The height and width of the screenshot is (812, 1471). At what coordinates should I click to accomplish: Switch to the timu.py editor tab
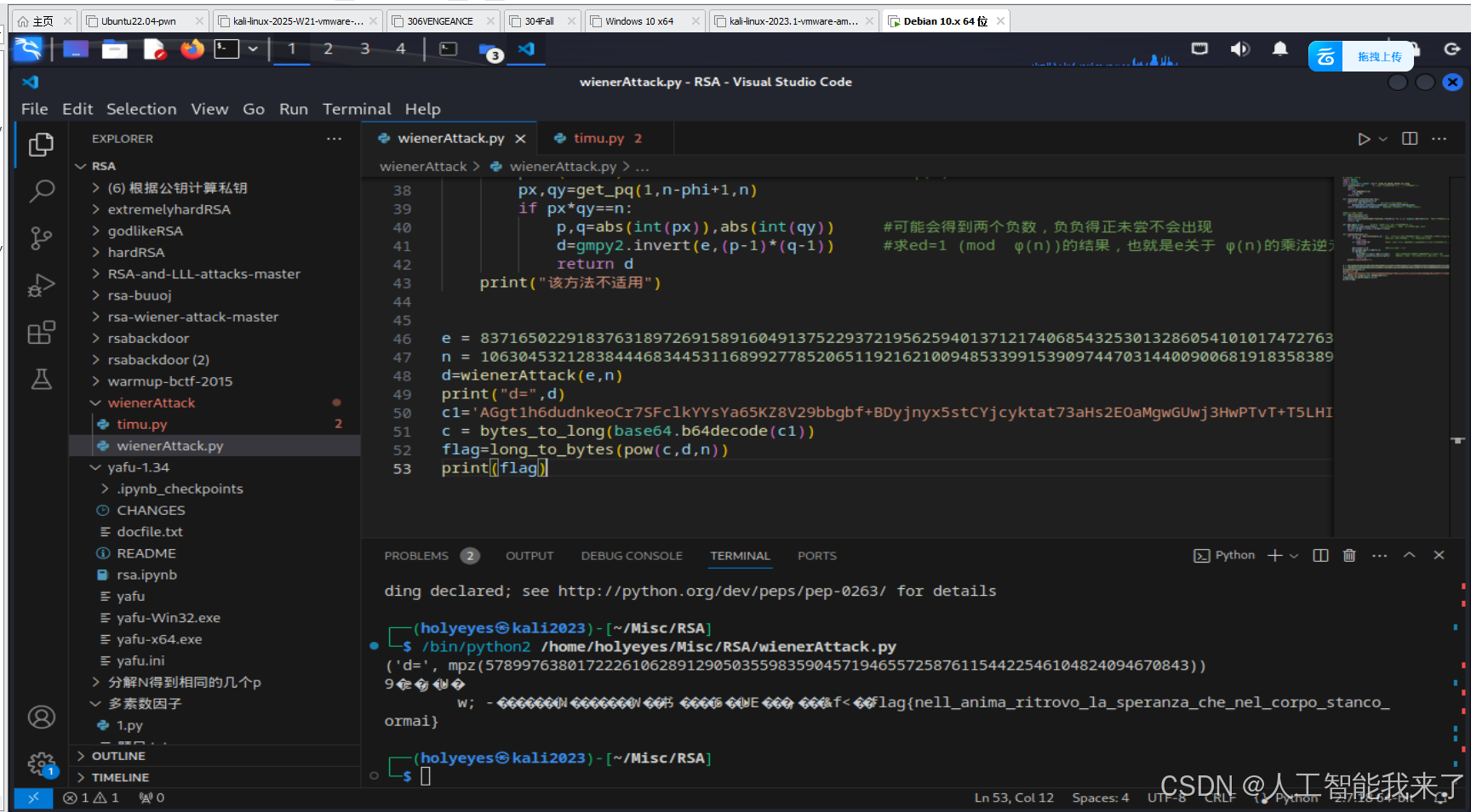[598, 139]
